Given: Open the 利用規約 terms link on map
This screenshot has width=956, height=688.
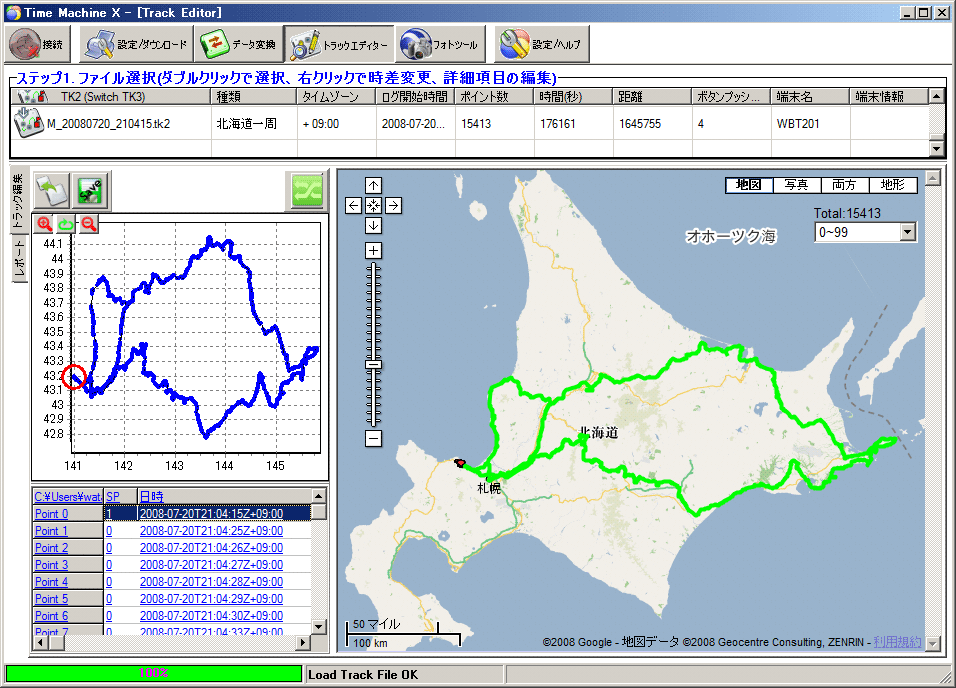Looking at the screenshot, I should coord(897,642).
